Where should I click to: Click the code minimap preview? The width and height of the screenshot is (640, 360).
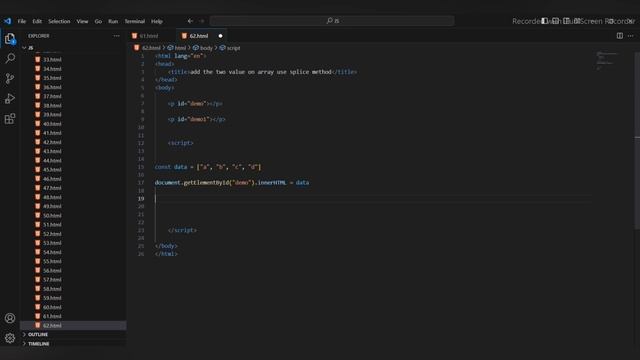tap(607, 61)
